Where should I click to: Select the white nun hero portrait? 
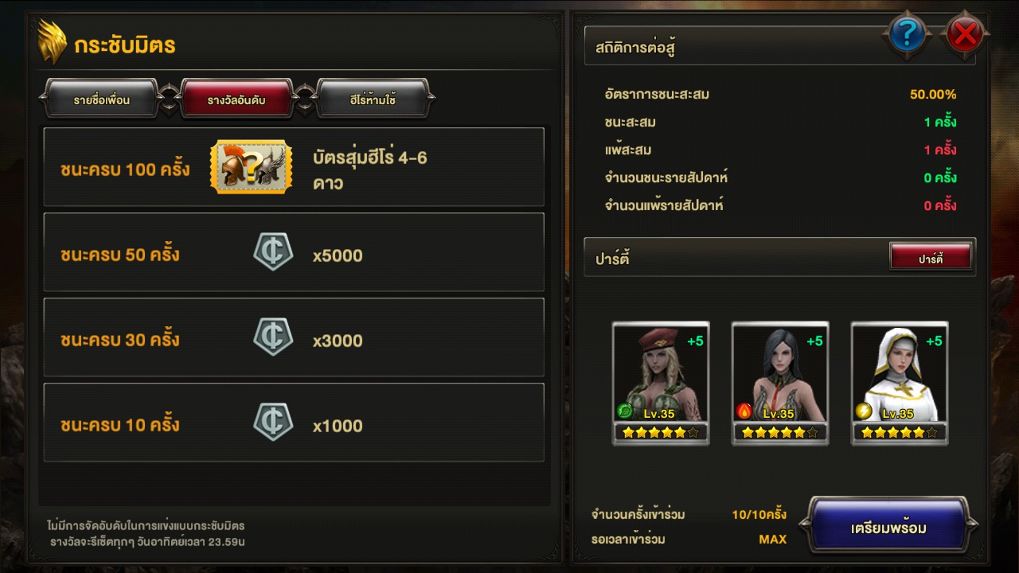(x=899, y=383)
